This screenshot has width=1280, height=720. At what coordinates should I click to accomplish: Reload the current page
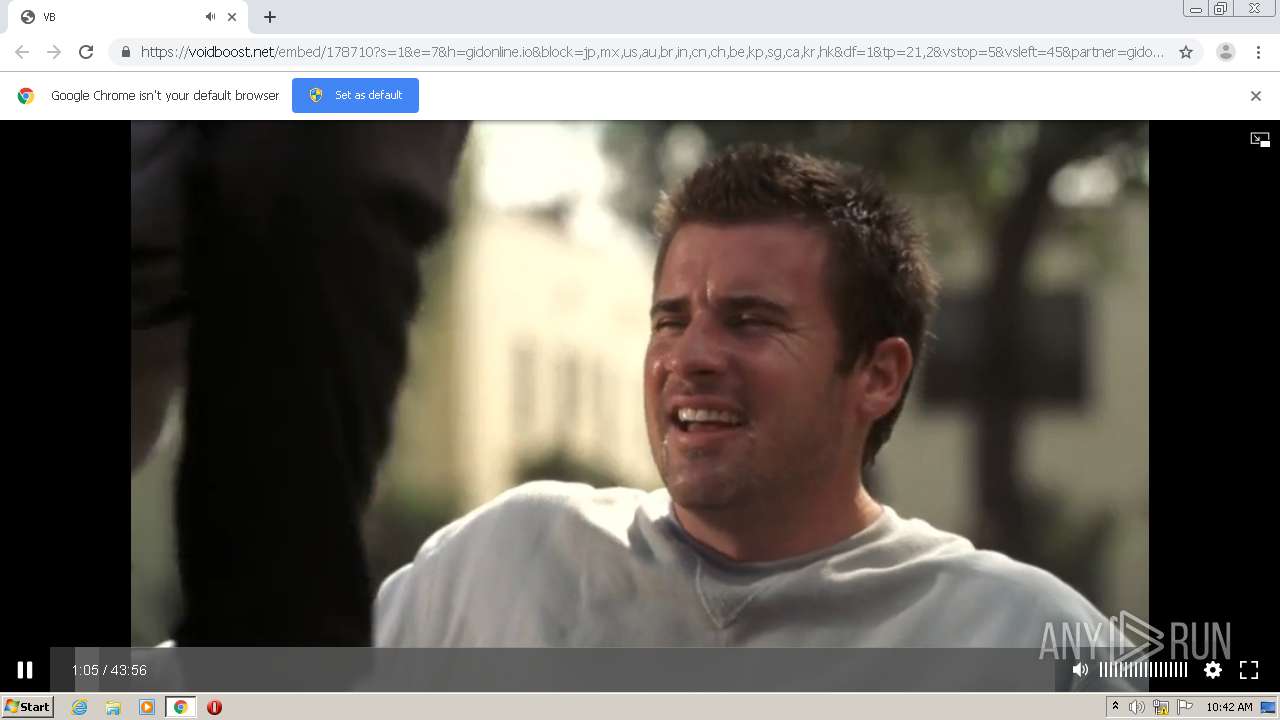tap(86, 52)
